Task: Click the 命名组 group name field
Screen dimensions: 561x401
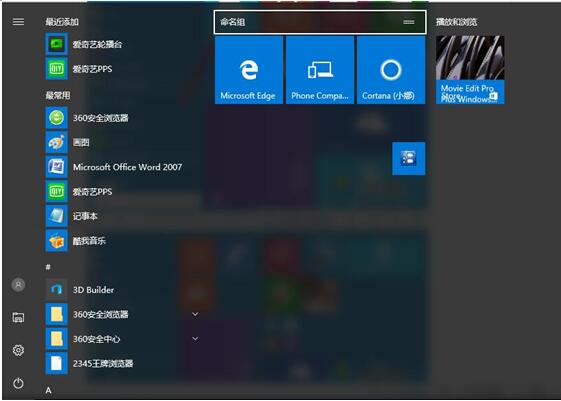Action: [x=320, y=22]
